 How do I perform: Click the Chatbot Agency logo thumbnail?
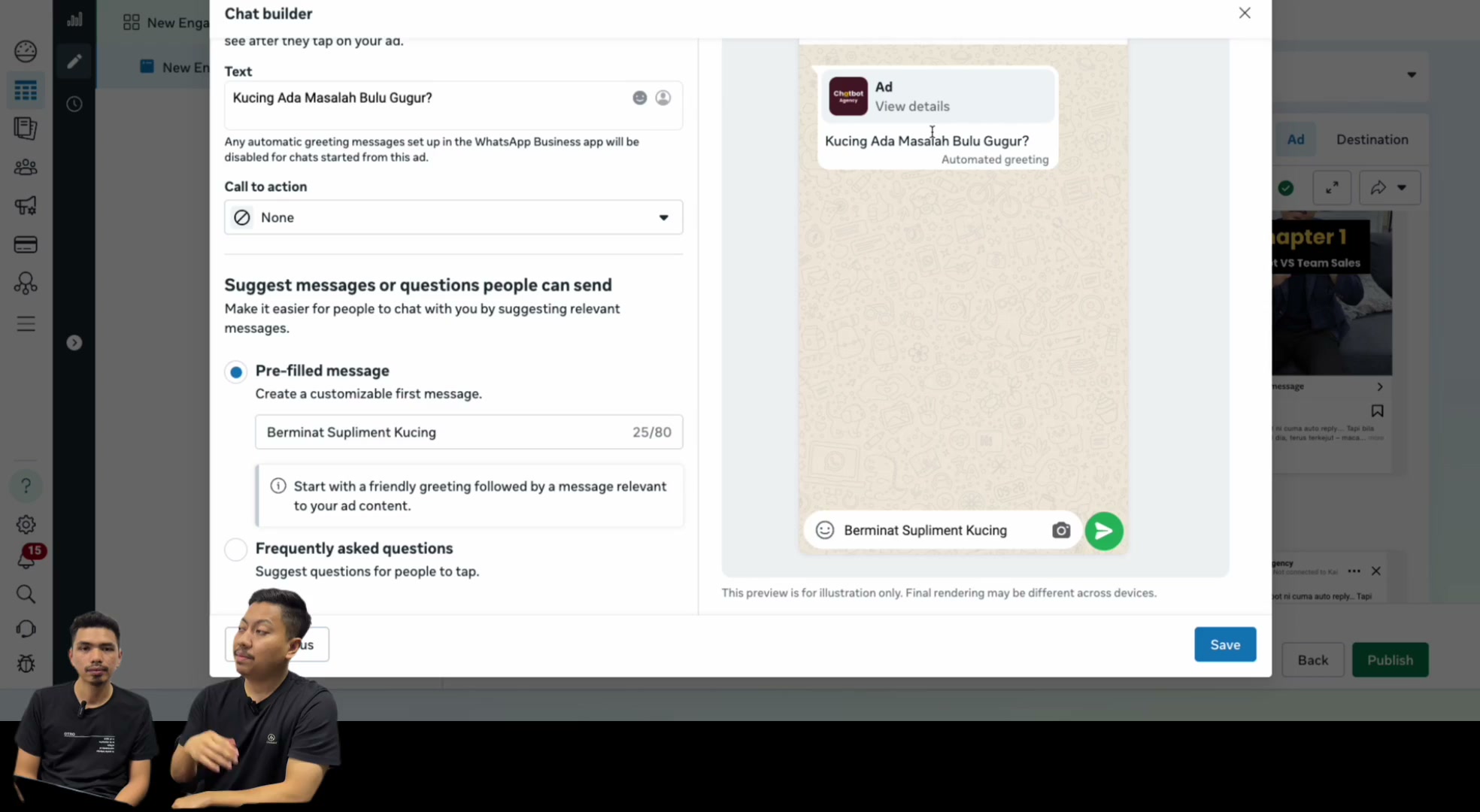[848, 96]
